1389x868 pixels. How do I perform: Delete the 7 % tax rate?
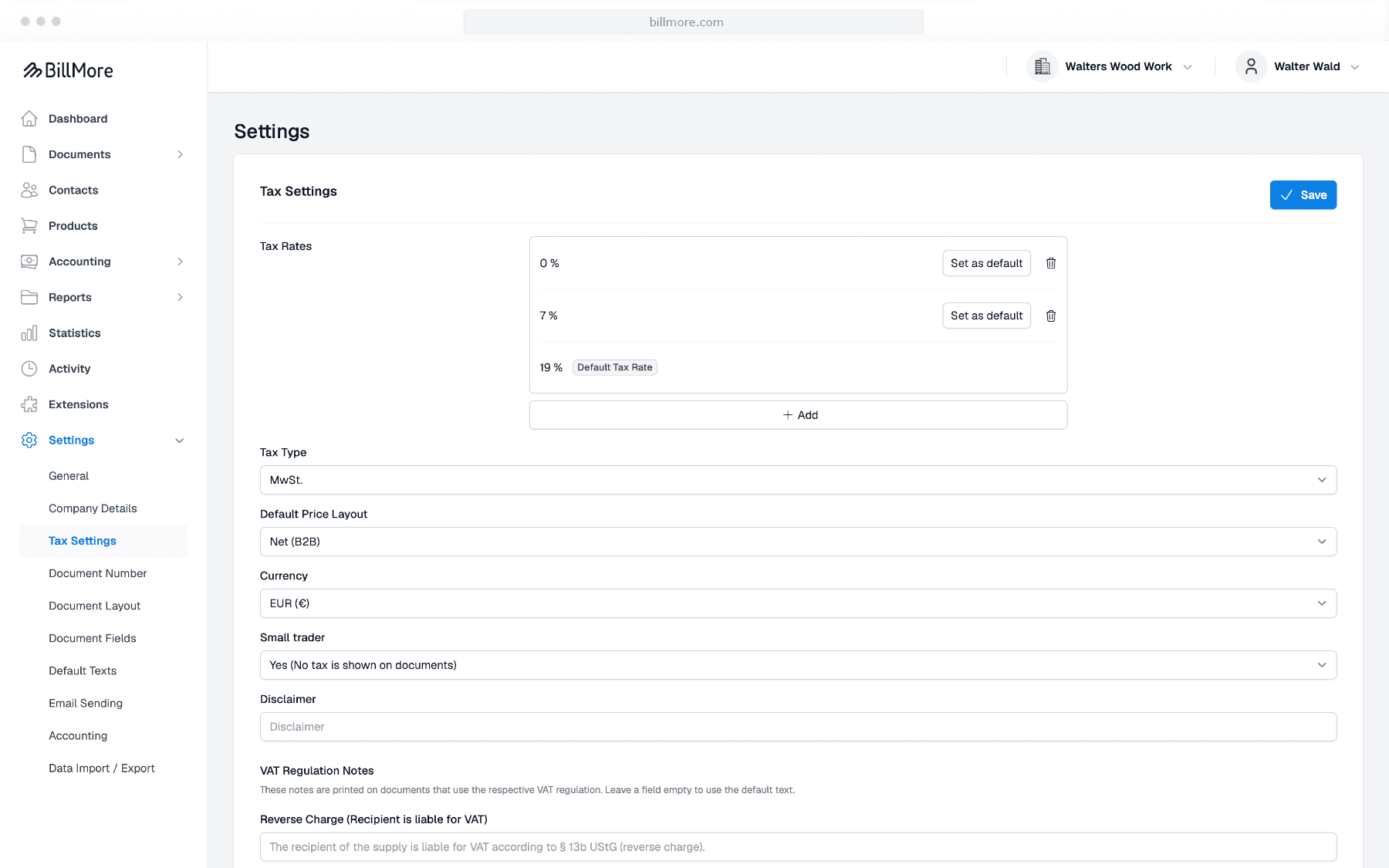coord(1051,316)
